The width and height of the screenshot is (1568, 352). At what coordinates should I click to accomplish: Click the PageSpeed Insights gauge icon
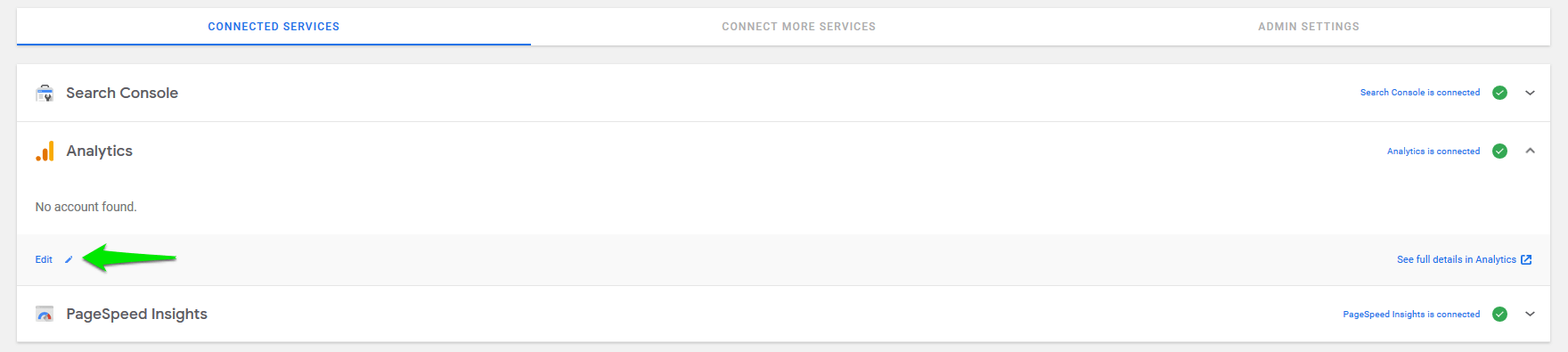45,314
